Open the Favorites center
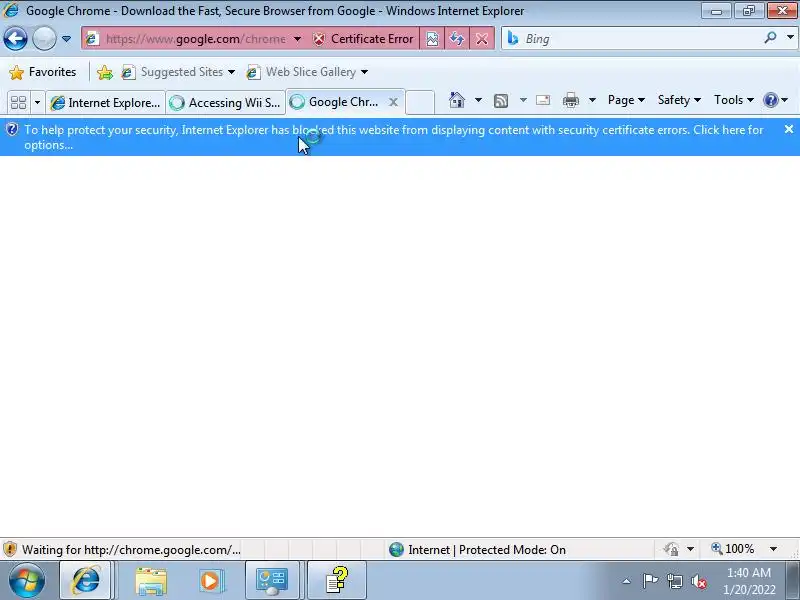This screenshot has width=800, height=600. click(x=42, y=72)
